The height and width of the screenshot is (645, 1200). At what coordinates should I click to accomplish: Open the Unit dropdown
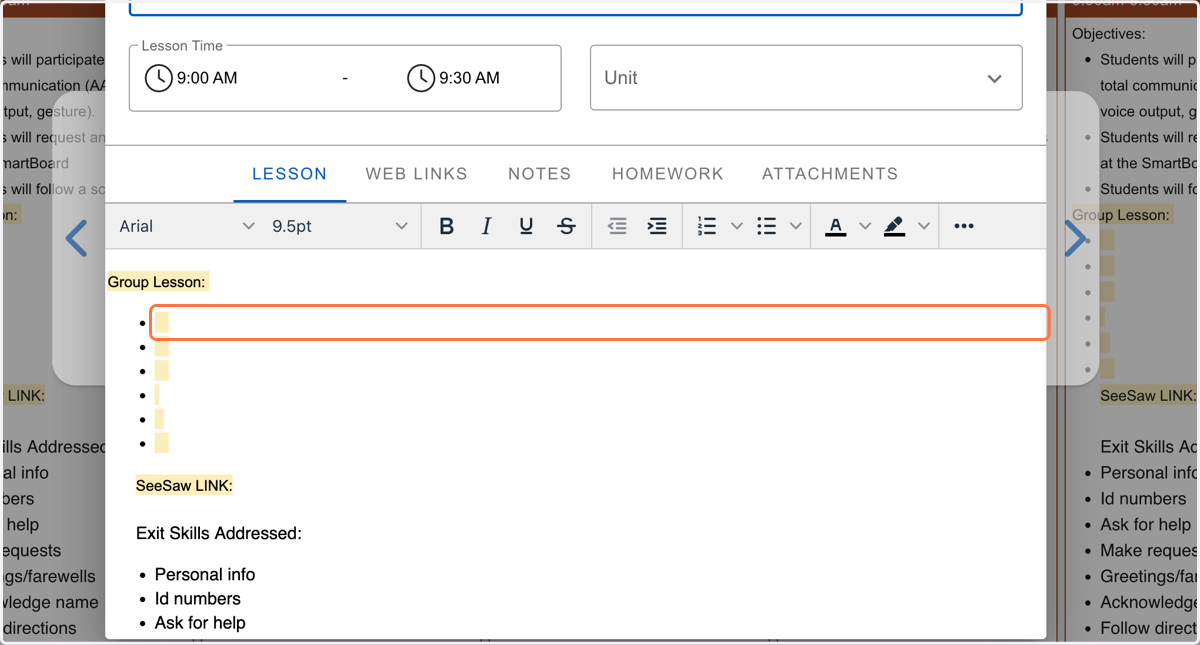point(806,78)
